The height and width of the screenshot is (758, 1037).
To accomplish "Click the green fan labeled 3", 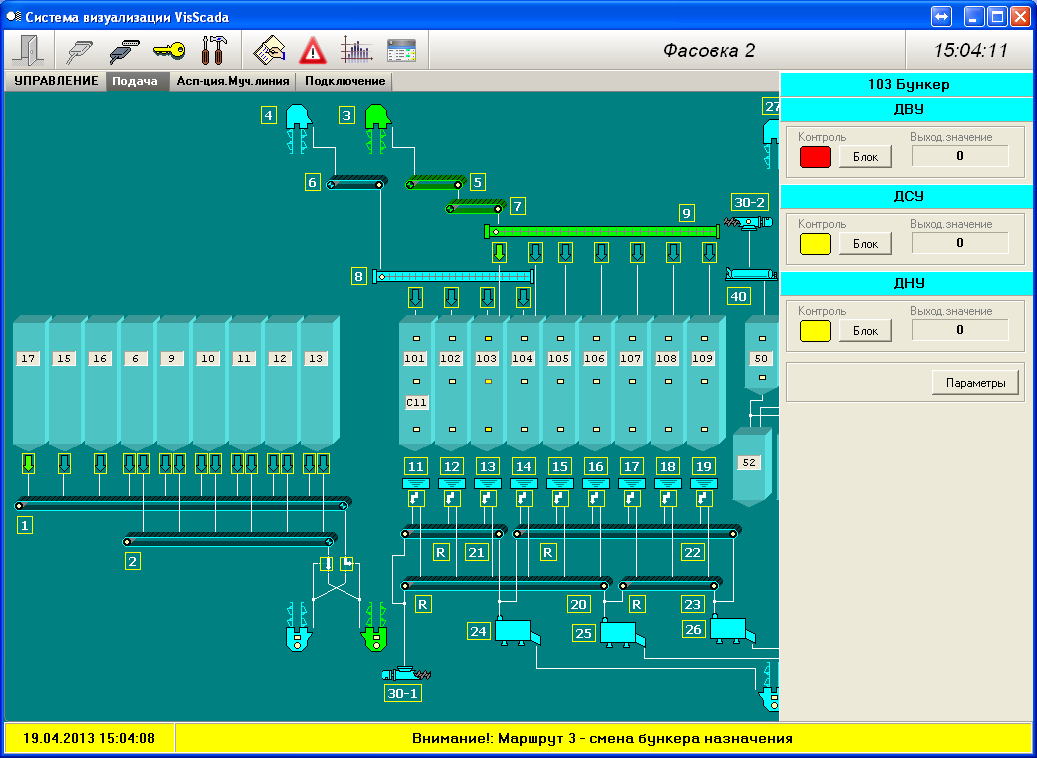I will [x=377, y=118].
